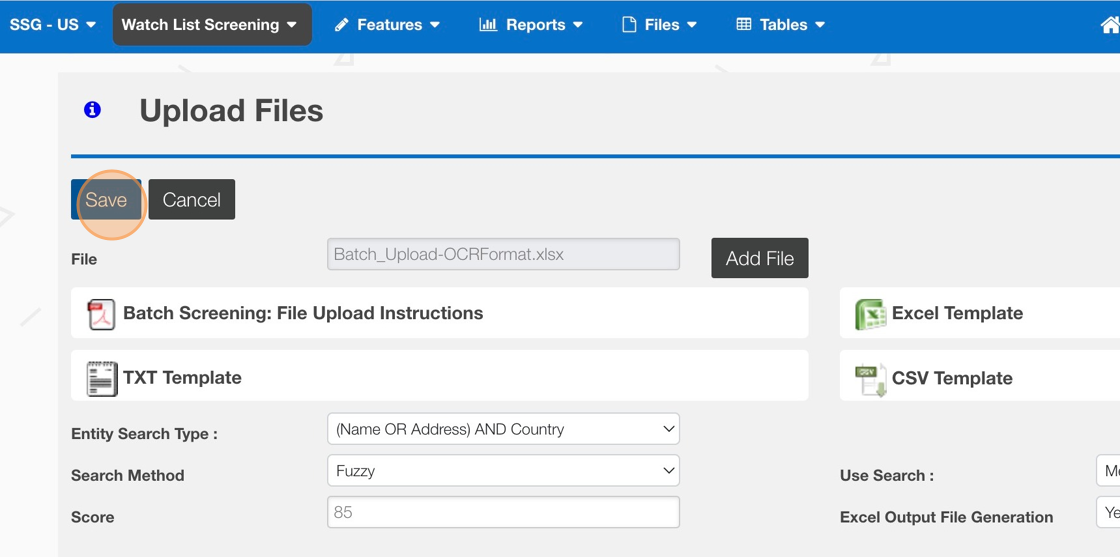Click the Excel Template spreadsheet icon
The width and height of the screenshot is (1120, 557).
click(870, 314)
